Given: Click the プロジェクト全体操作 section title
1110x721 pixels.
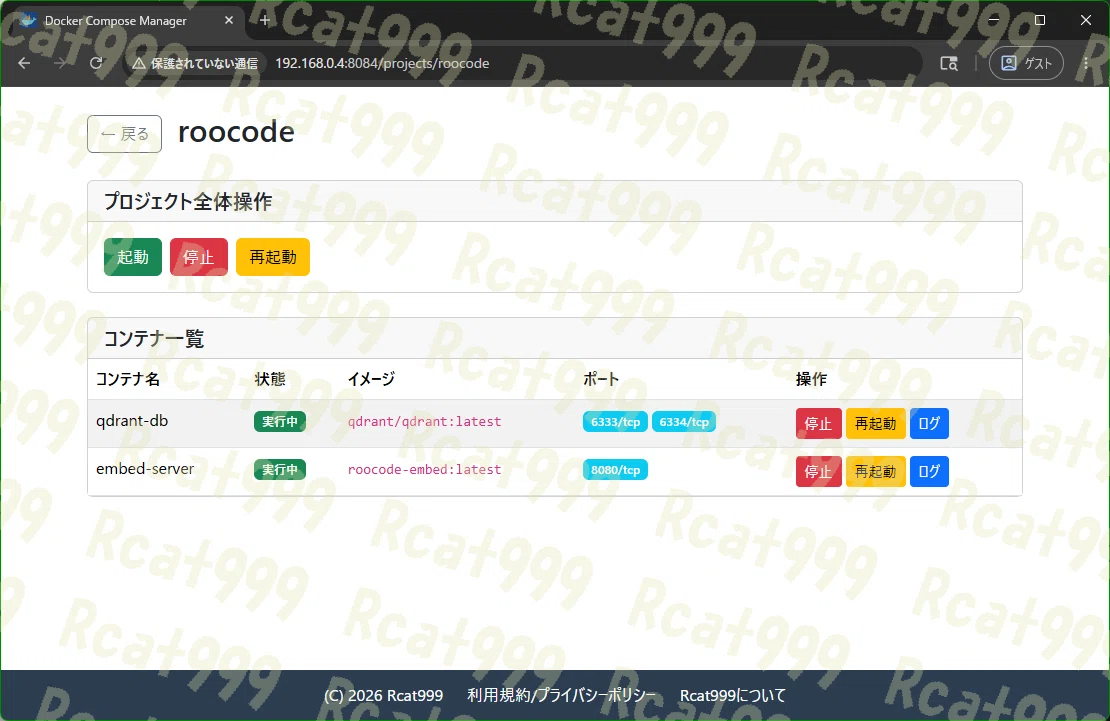Looking at the screenshot, I should click(188, 202).
